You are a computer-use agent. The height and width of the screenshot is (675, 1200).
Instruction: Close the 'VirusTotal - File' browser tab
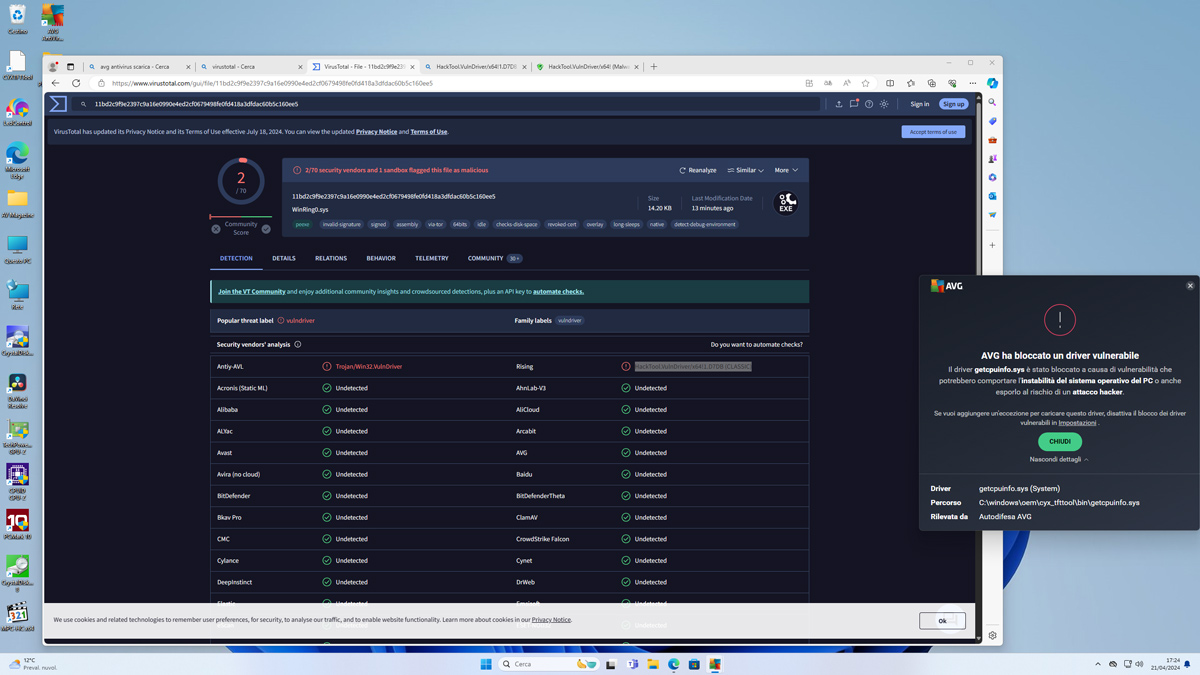(412, 67)
